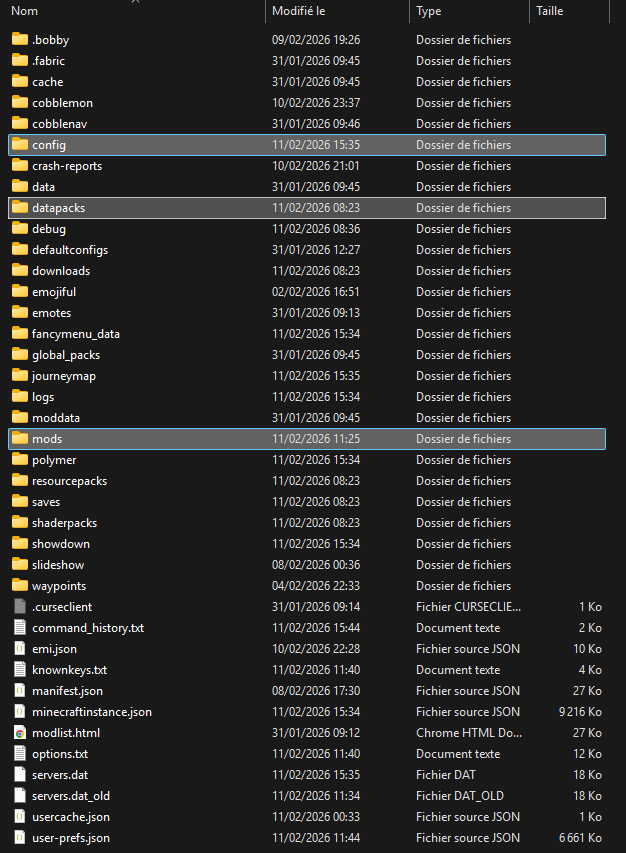Select the journeymap folder entry
The width and height of the screenshot is (626, 853).
point(63,376)
